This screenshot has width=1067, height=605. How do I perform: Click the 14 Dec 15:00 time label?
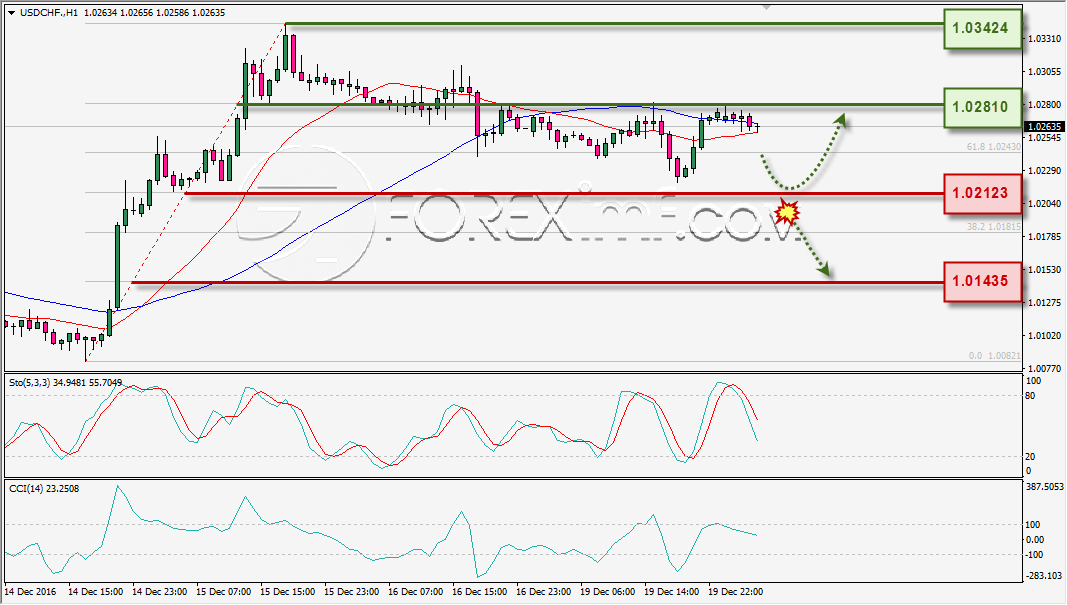pyautogui.click(x=96, y=592)
